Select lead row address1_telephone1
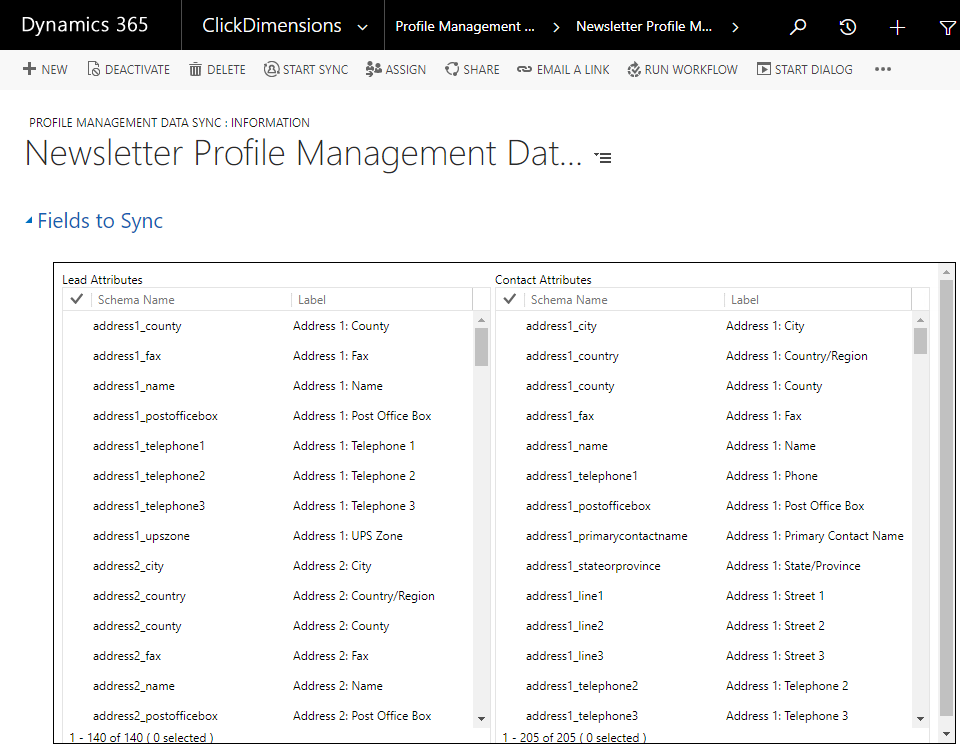 (x=268, y=446)
